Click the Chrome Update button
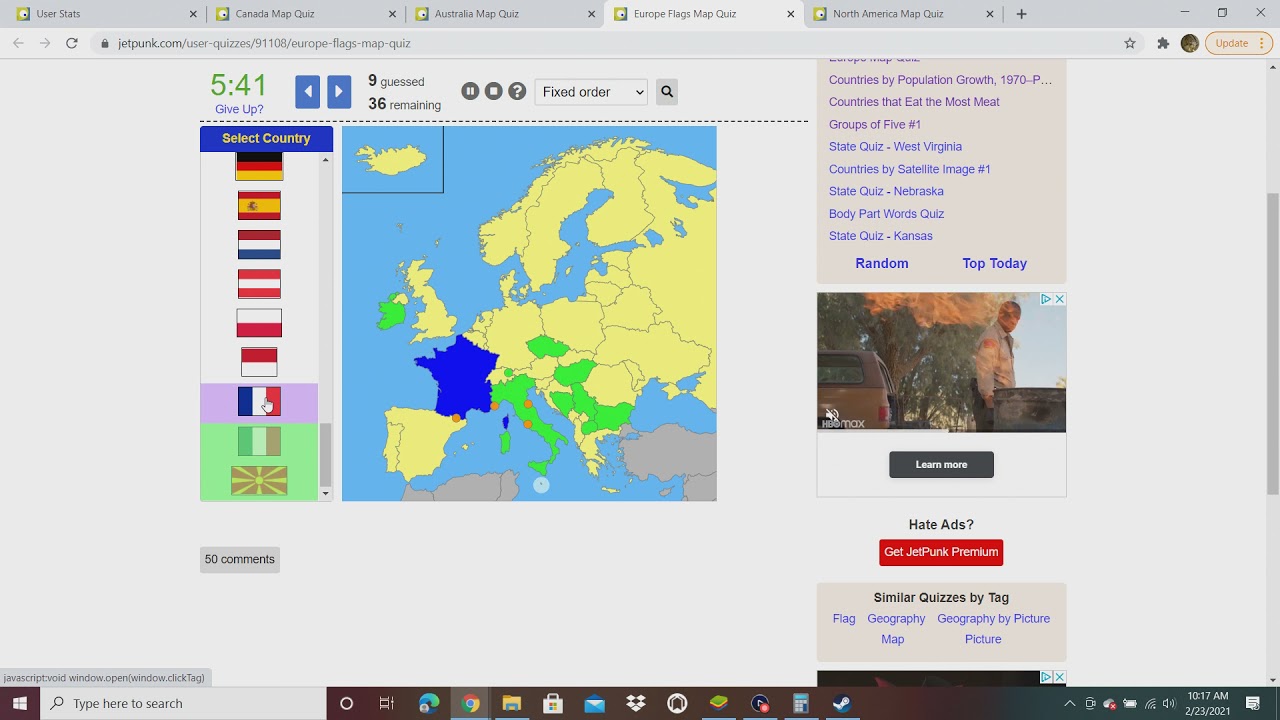The image size is (1280, 720). 1238,43
